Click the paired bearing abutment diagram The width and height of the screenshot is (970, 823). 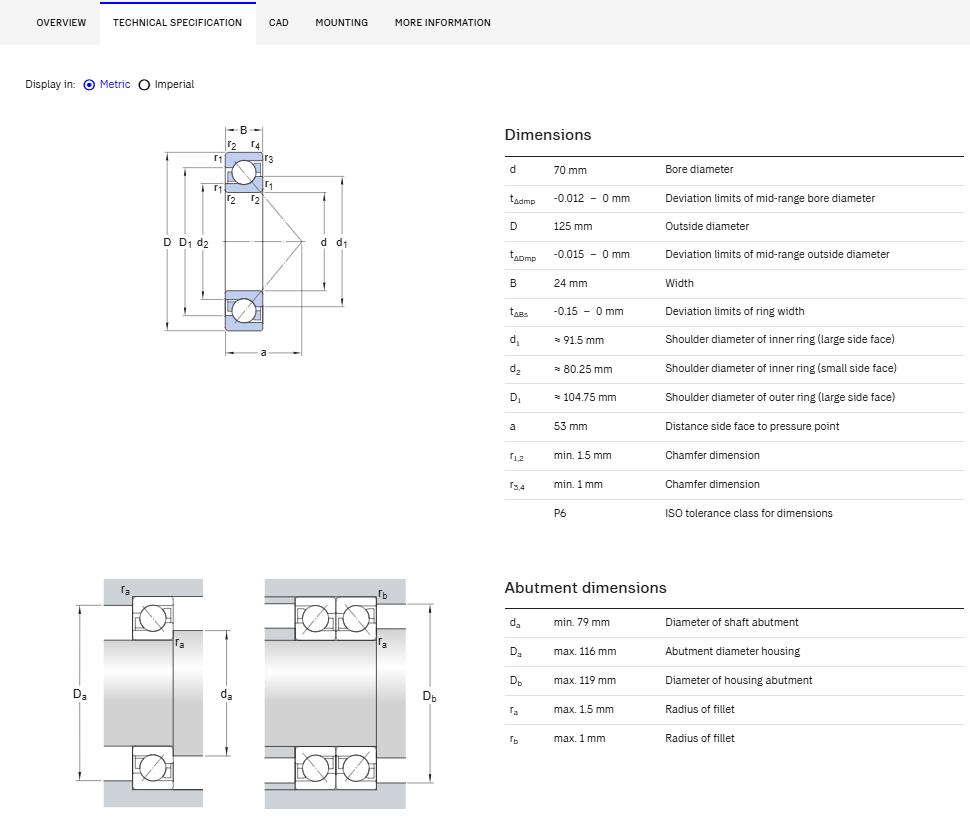tap(351, 694)
